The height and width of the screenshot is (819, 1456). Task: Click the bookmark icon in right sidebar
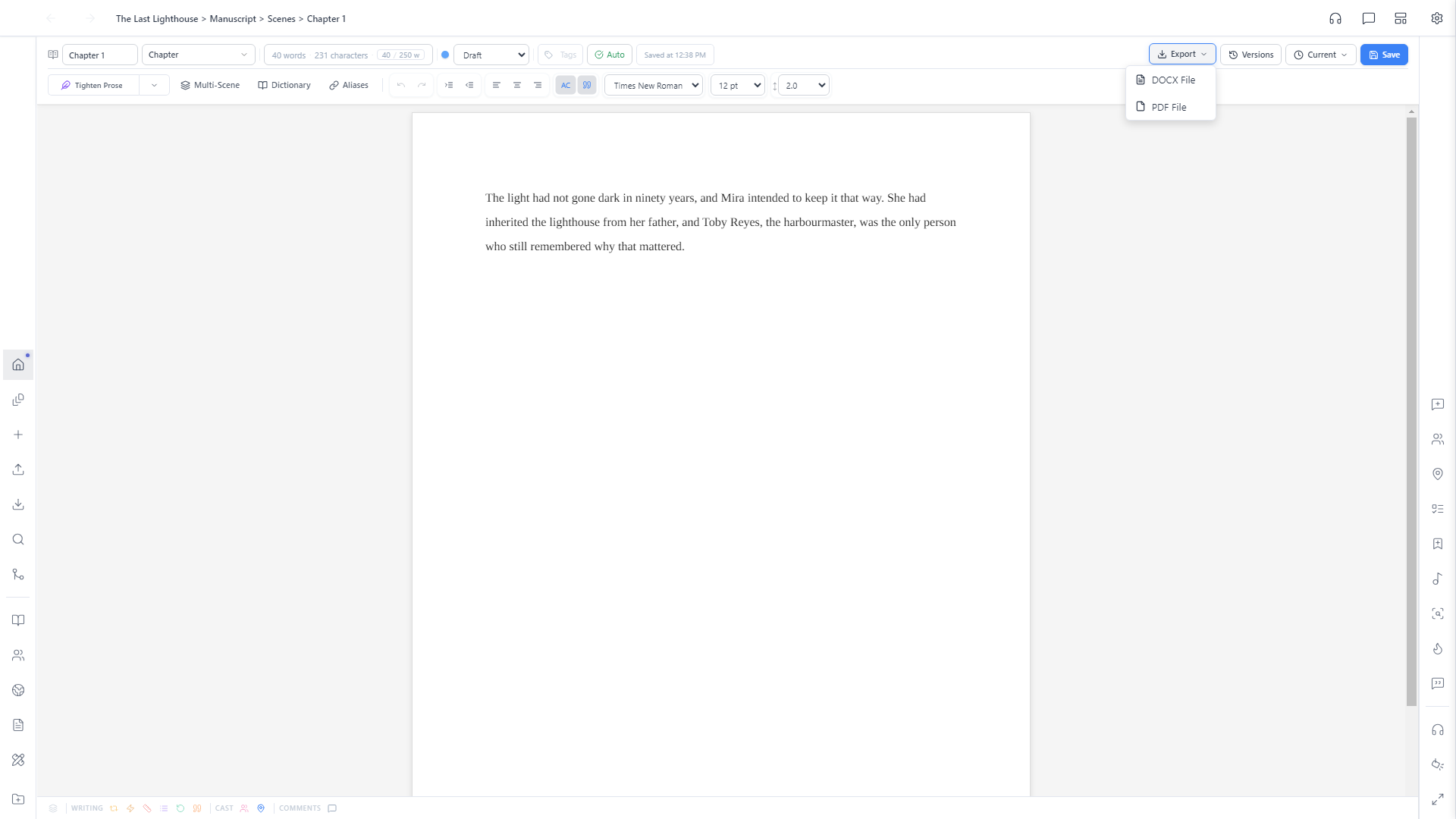tap(1438, 544)
